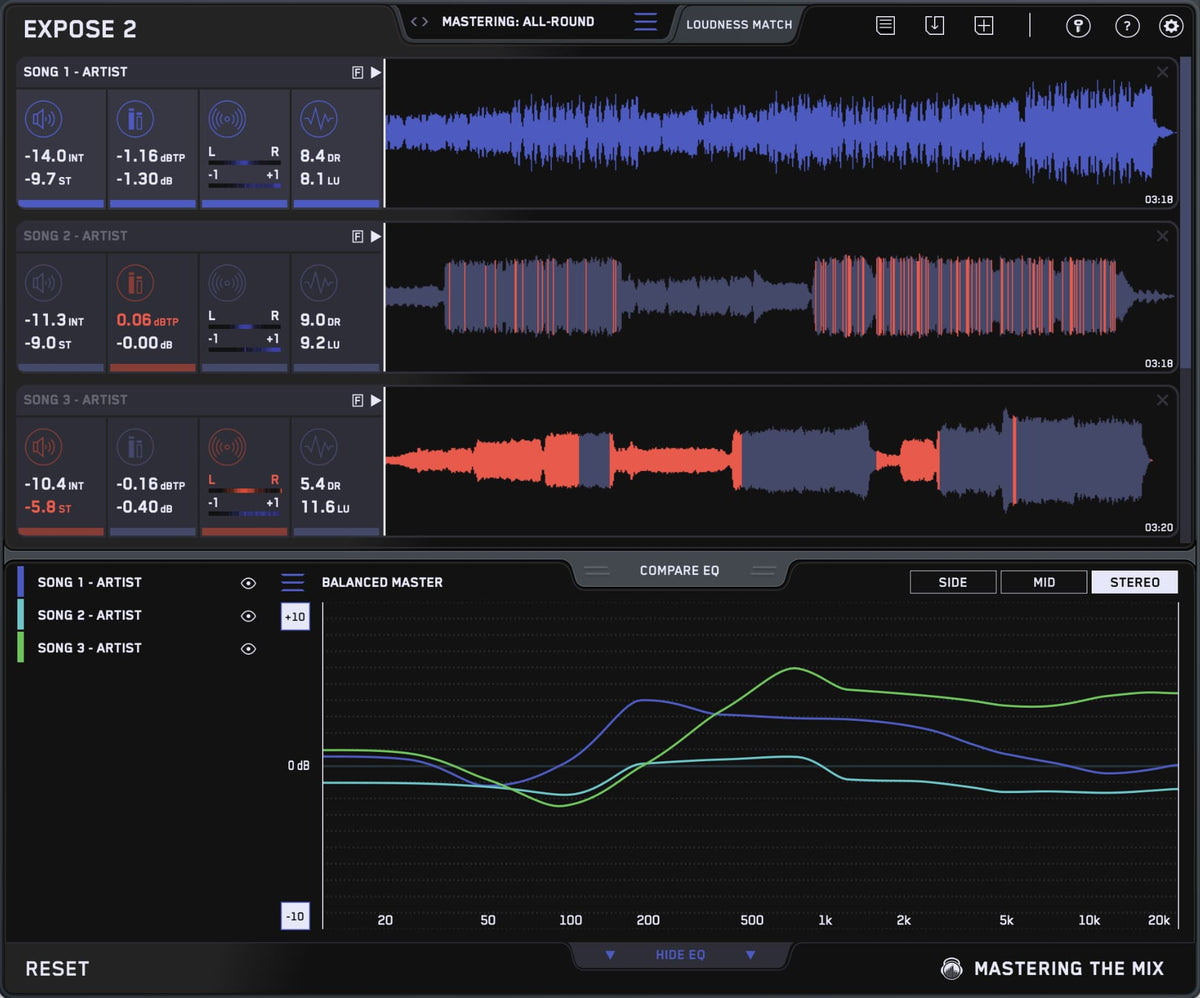This screenshot has height=998, width=1200.
Task: Click the dynamic range icon on Song 1
Action: [x=320, y=118]
